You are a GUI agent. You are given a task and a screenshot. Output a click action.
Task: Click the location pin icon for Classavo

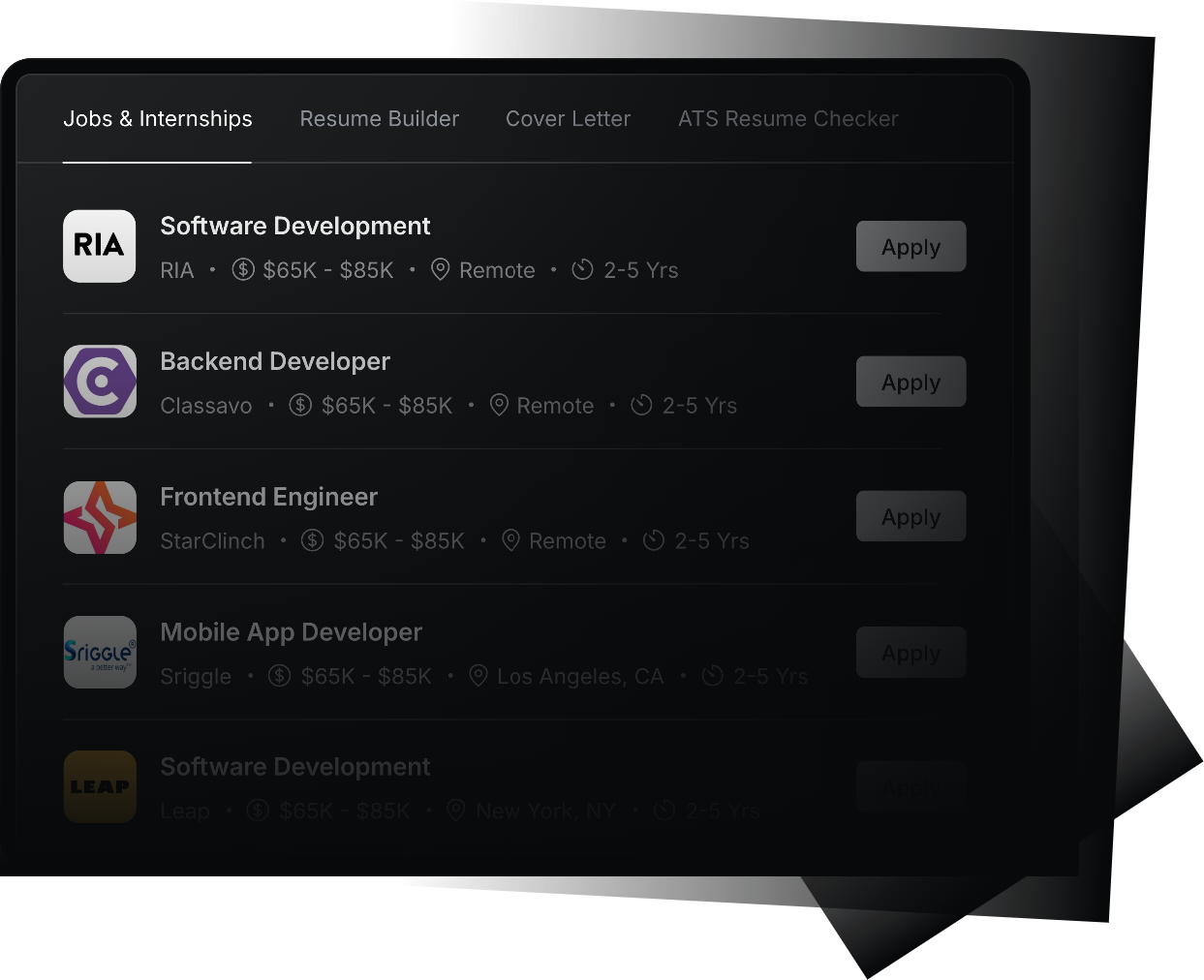coord(499,405)
